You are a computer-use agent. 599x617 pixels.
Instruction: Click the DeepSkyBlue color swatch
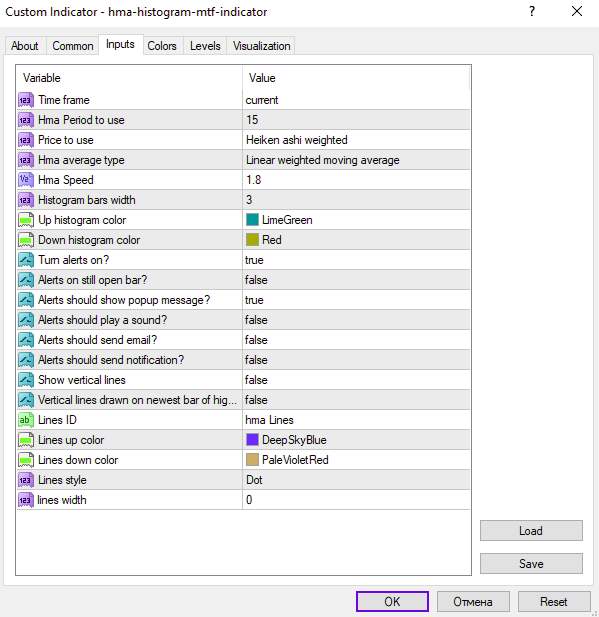(x=252, y=440)
